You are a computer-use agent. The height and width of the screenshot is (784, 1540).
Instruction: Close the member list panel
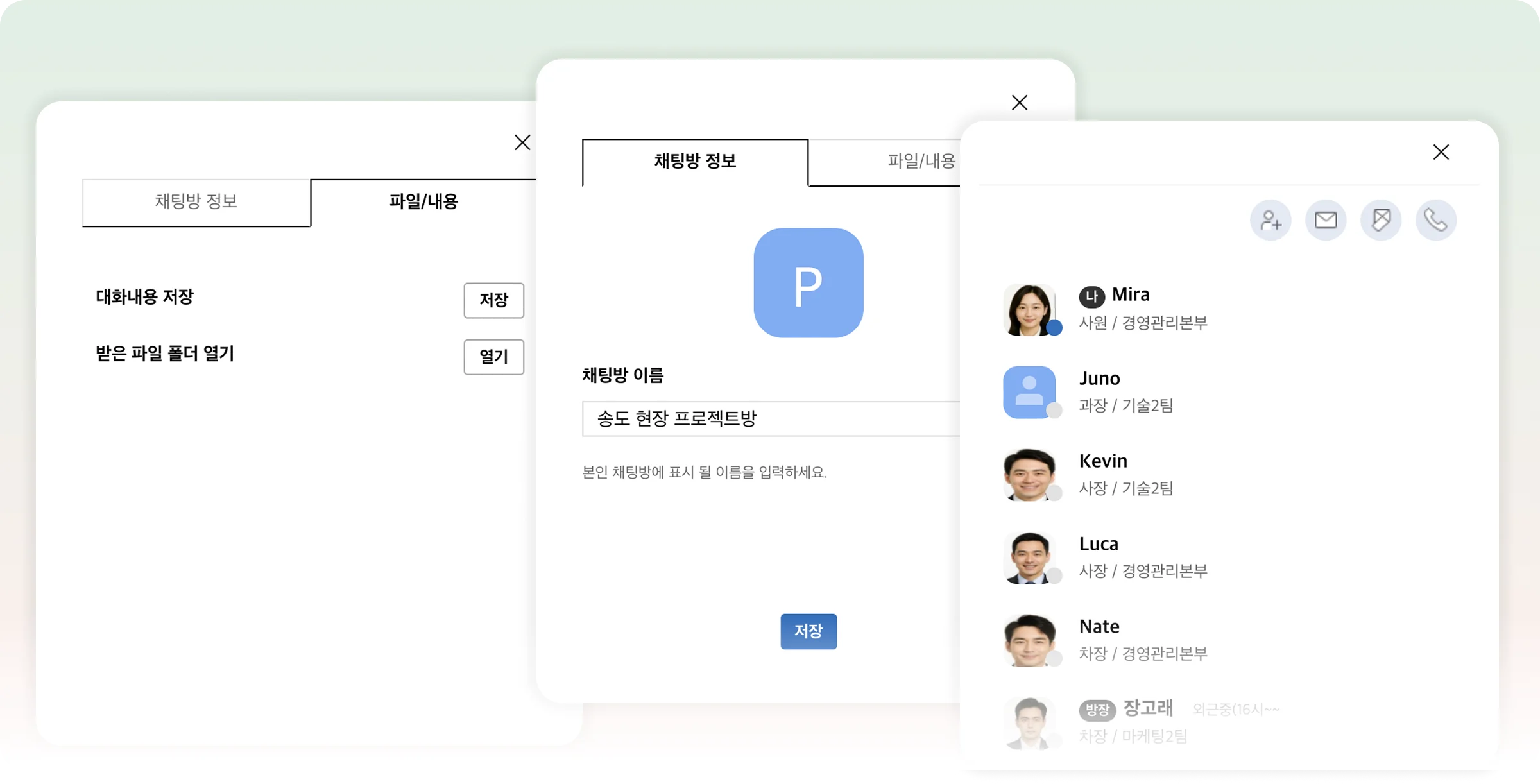click(1441, 152)
